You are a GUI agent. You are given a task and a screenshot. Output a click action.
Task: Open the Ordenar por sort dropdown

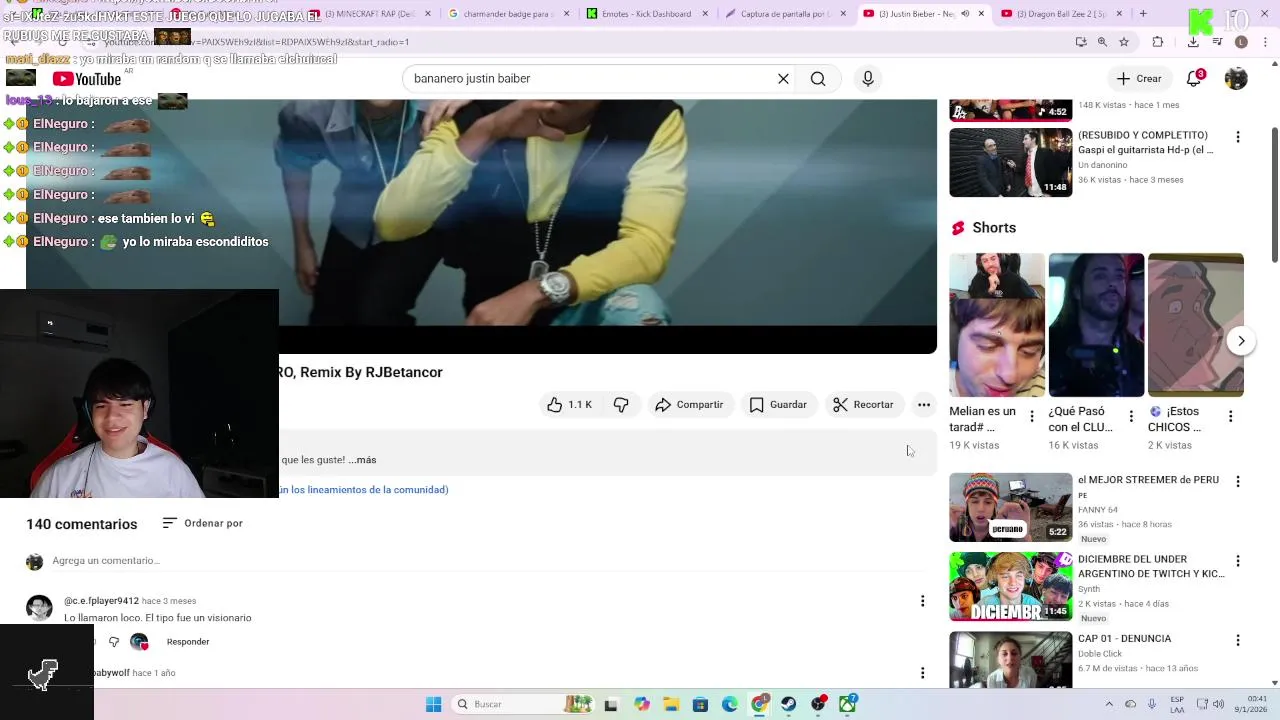[202, 523]
